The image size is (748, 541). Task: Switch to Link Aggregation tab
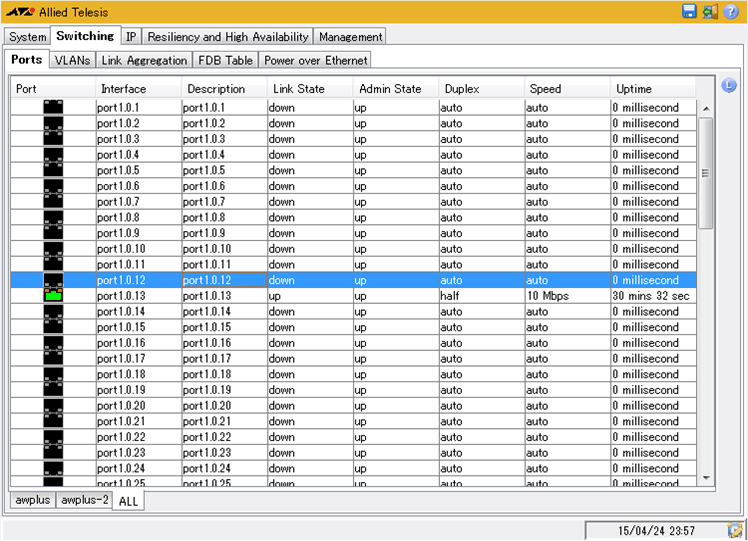(144, 60)
